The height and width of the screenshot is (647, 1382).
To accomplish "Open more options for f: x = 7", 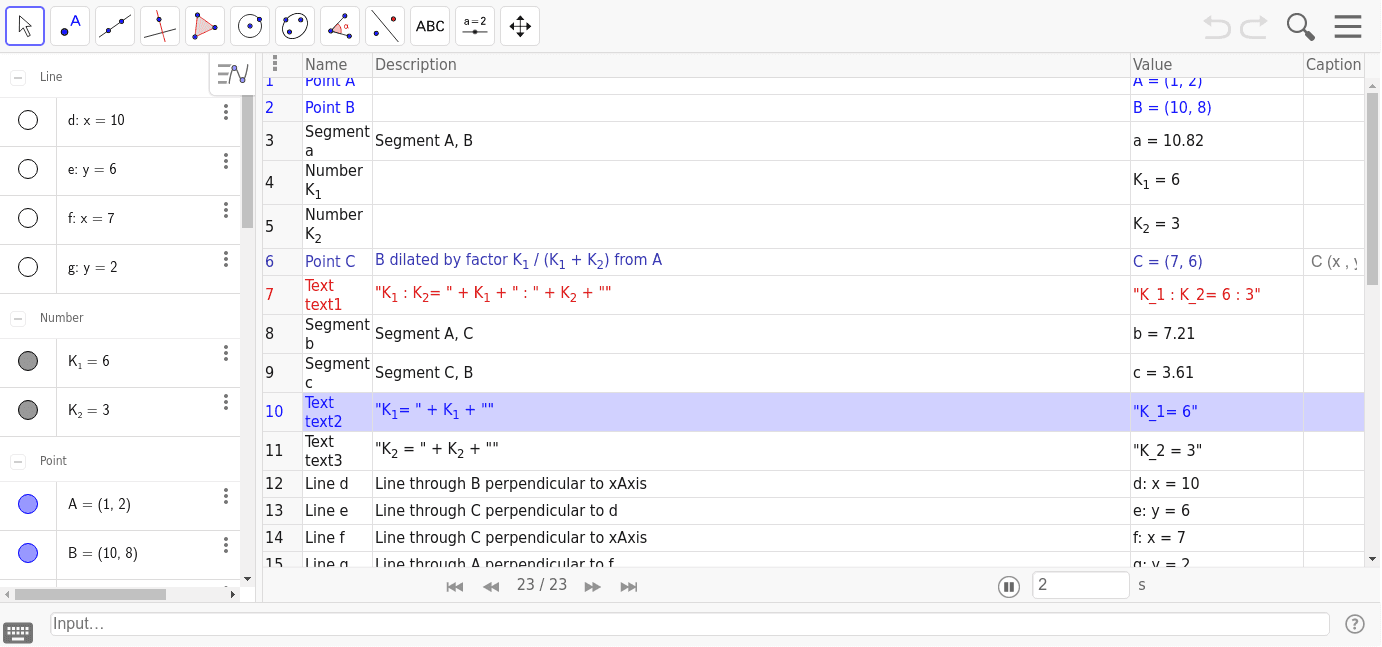I will [226, 210].
